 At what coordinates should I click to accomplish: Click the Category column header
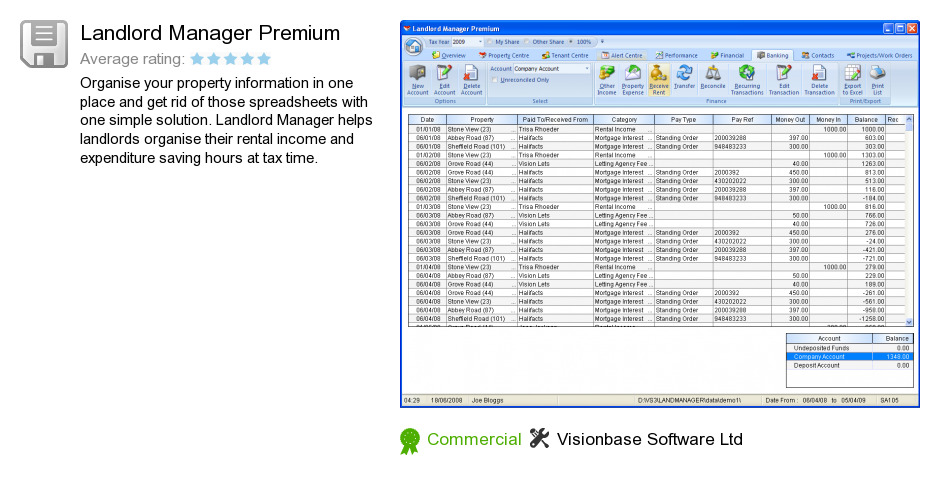pyautogui.click(x=624, y=120)
